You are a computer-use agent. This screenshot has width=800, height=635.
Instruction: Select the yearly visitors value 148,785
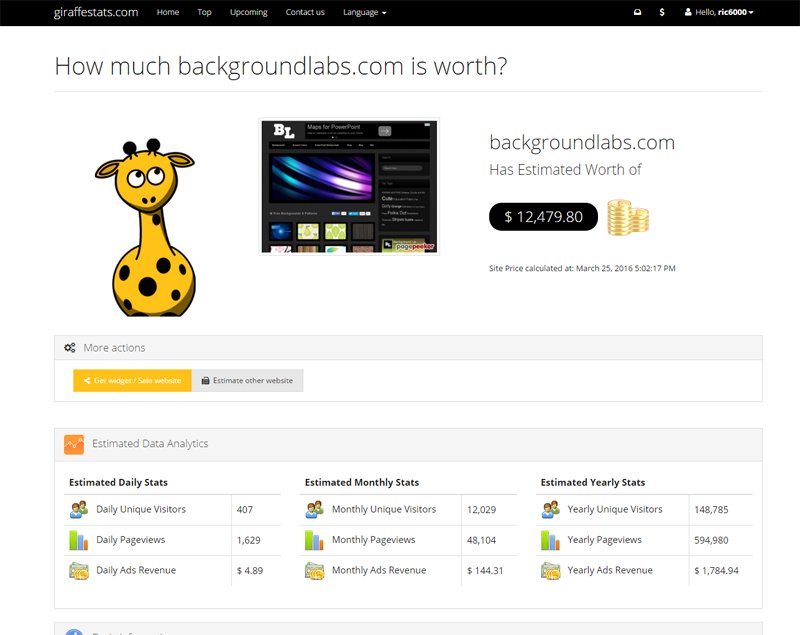pyautogui.click(x=711, y=510)
